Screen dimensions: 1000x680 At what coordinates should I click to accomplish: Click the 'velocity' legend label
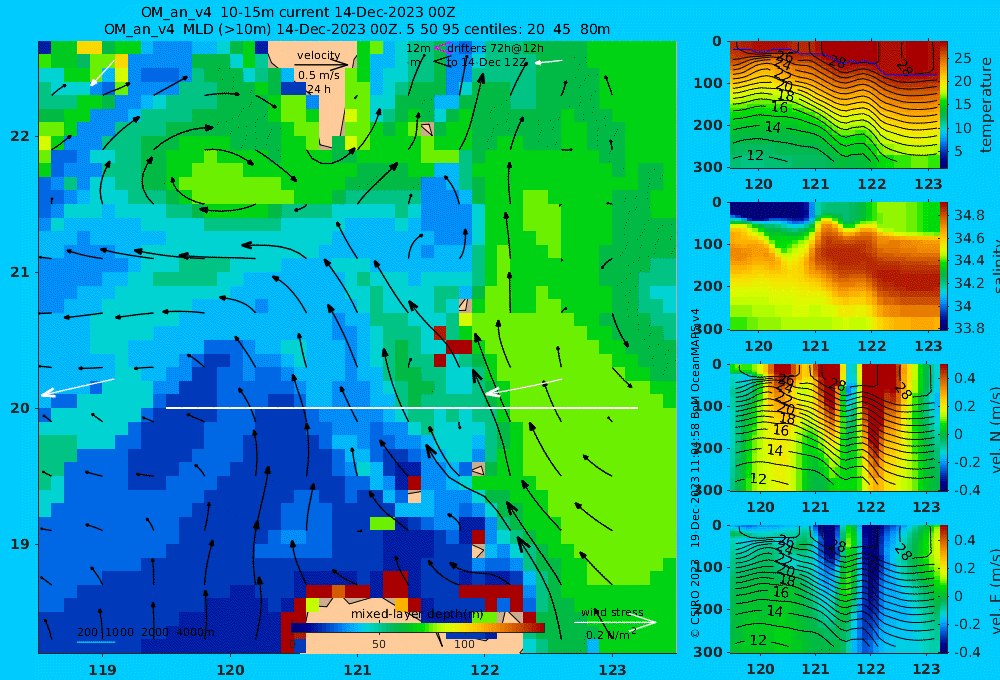coord(318,55)
